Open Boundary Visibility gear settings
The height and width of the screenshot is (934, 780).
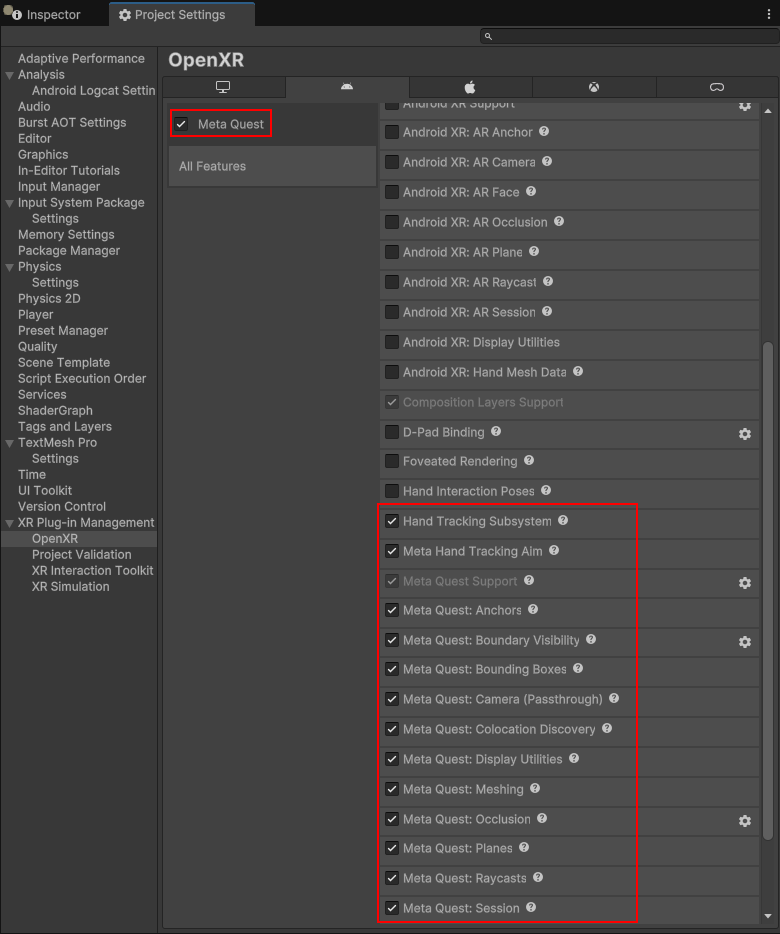(745, 642)
